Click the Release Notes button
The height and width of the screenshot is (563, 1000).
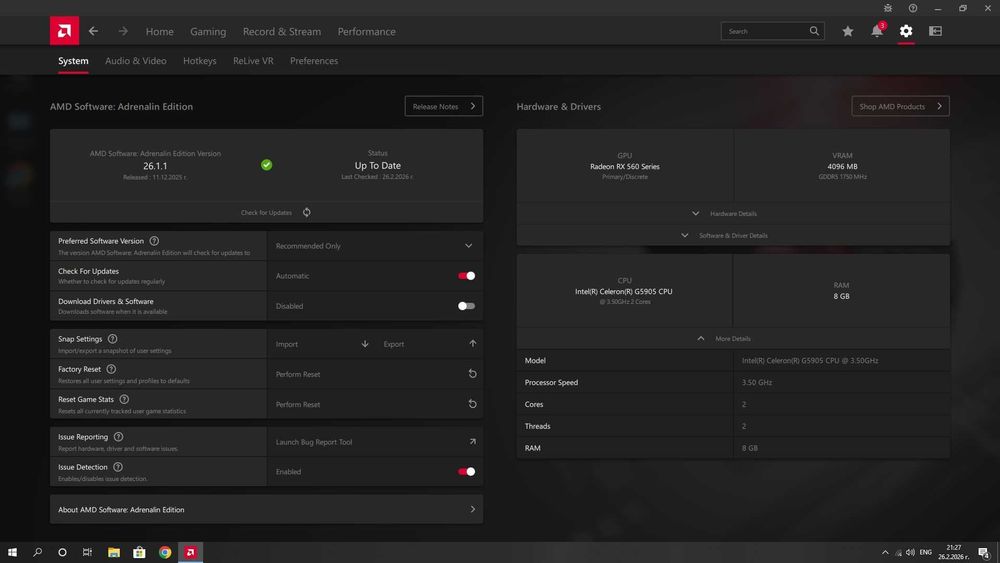coord(444,106)
